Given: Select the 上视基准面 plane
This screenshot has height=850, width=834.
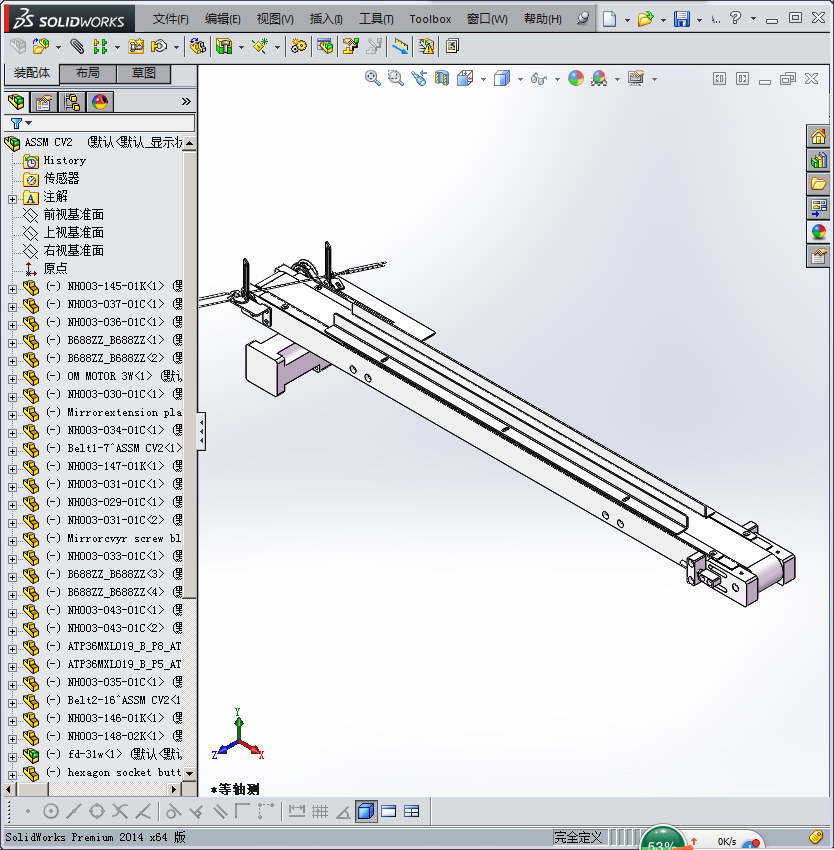Looking at the screenshot, I should [74, 233].
